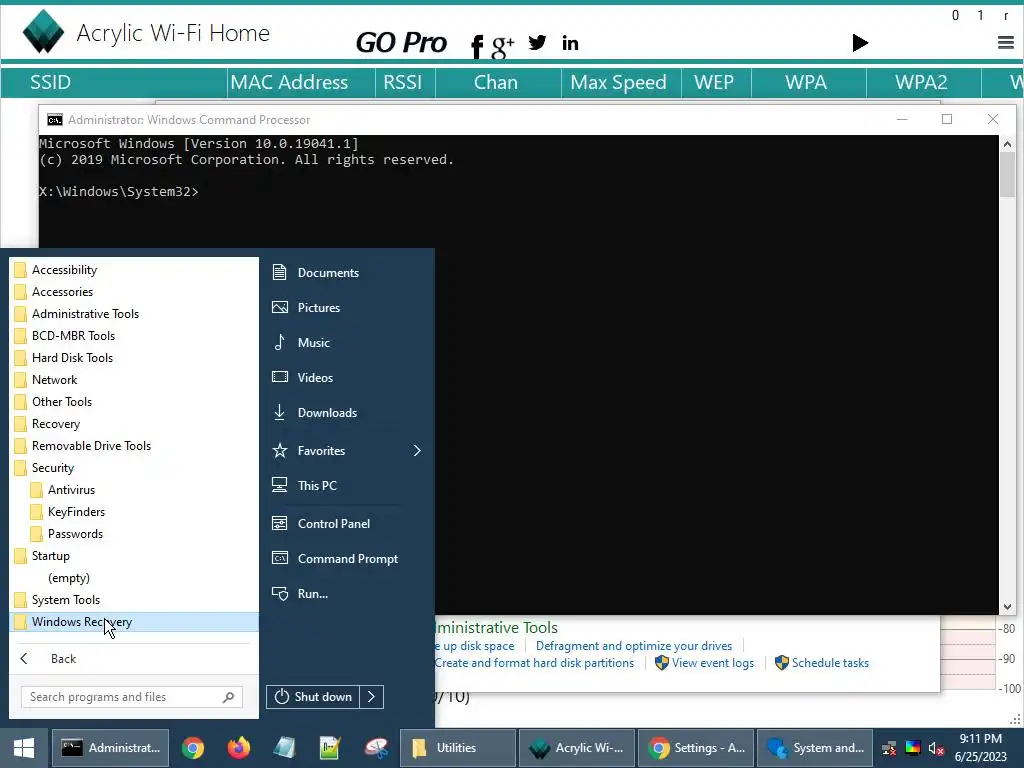Open the Passwords subfolder
The height and width of the screenshot is (768, 1024).
click(x=134, y=534)
